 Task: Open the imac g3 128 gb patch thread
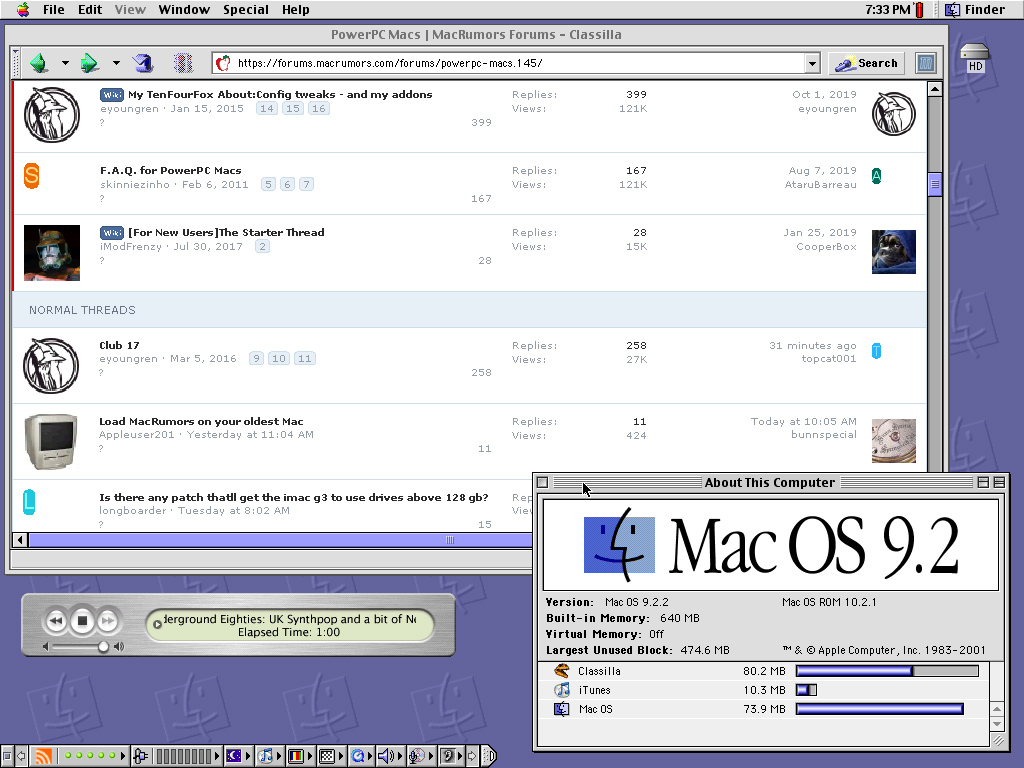tap(294, 497)
